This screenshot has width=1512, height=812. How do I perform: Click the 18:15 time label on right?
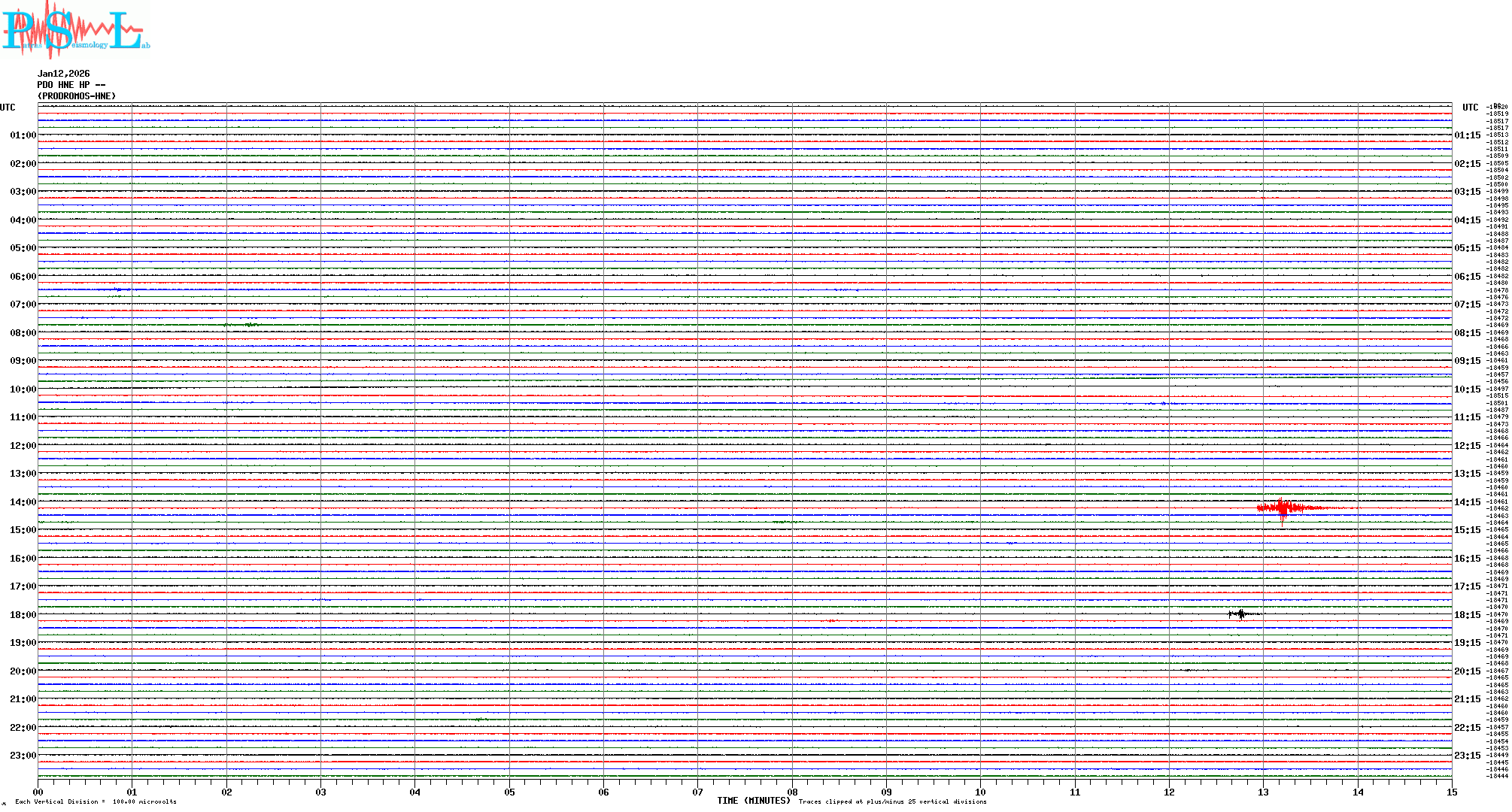1467,615
